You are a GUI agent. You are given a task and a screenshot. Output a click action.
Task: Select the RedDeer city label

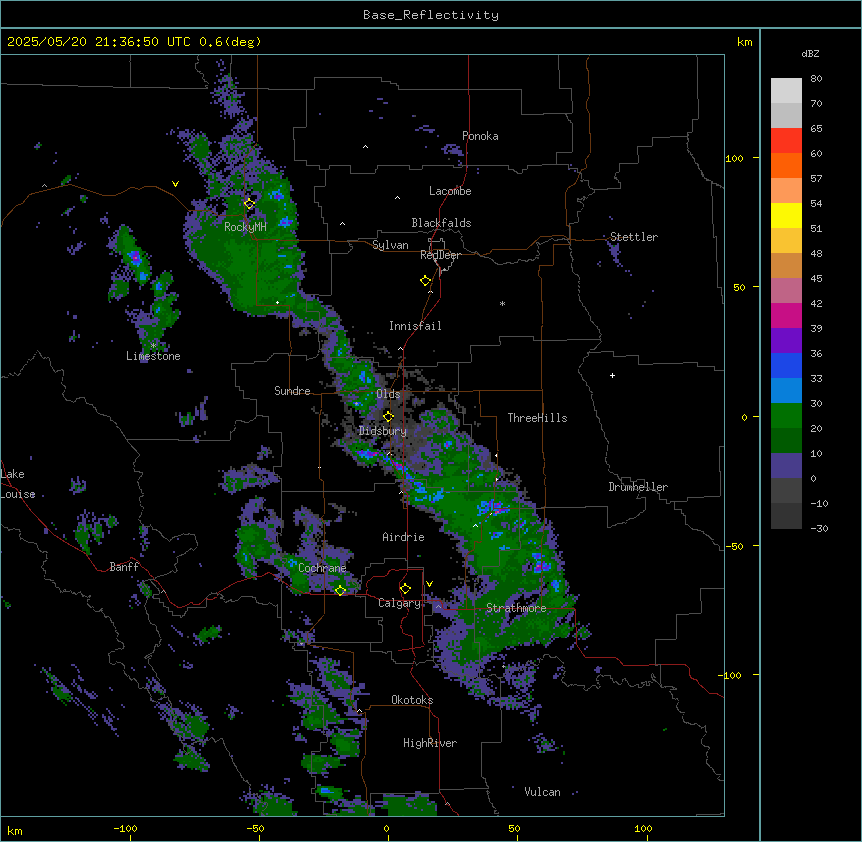pos(440,255)
